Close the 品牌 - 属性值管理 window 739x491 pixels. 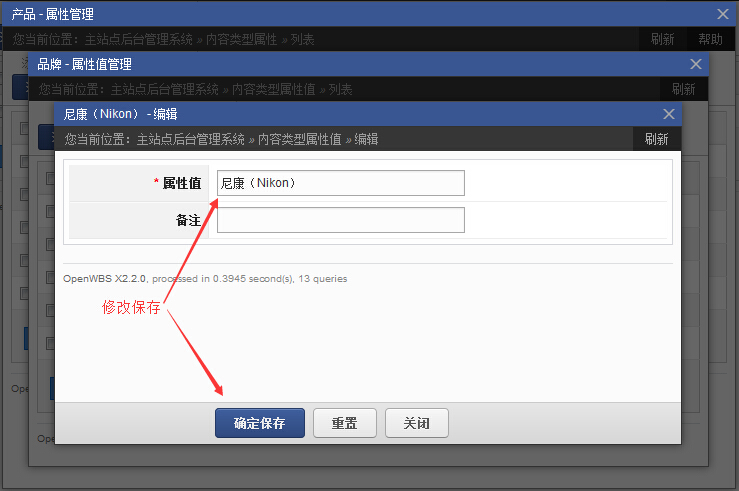[x=696, y=64]
